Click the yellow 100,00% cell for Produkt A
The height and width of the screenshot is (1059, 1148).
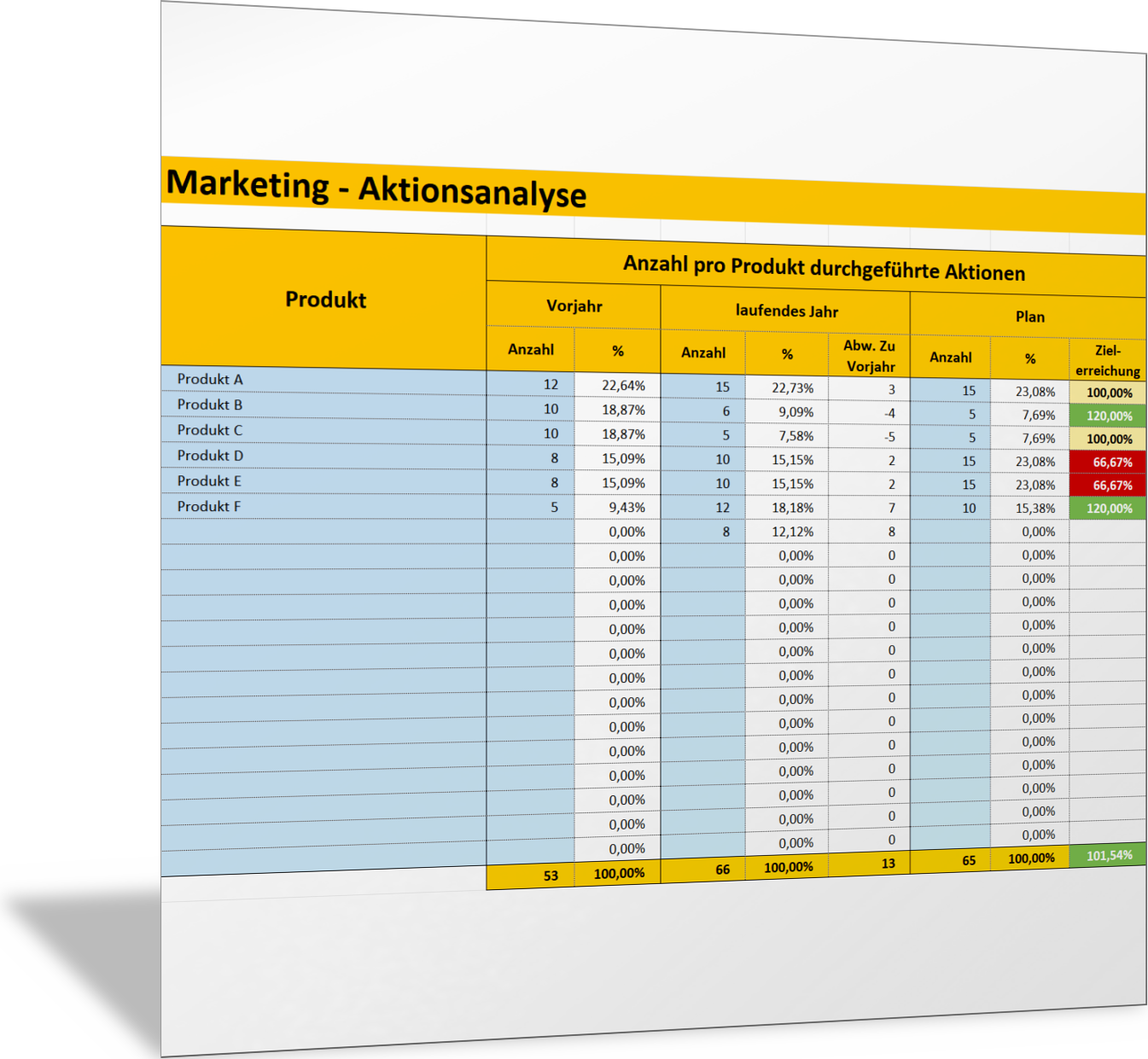click(1108, 393)
